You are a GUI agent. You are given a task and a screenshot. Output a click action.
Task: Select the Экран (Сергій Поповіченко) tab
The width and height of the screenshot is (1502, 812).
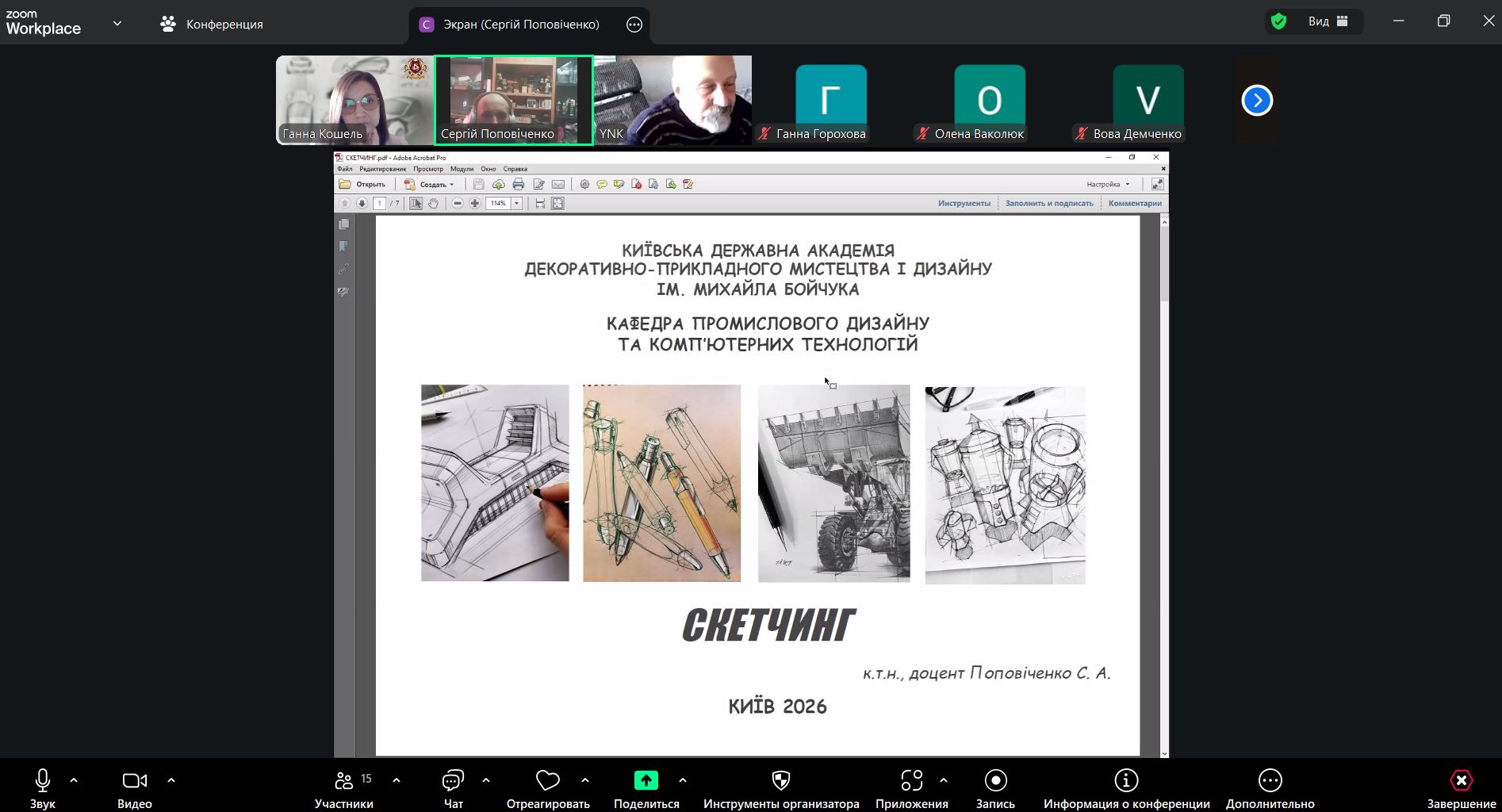click(520, 25)
